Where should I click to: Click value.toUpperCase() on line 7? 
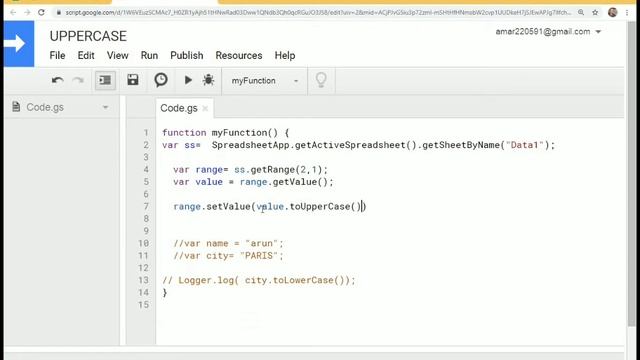click(309, 207)
